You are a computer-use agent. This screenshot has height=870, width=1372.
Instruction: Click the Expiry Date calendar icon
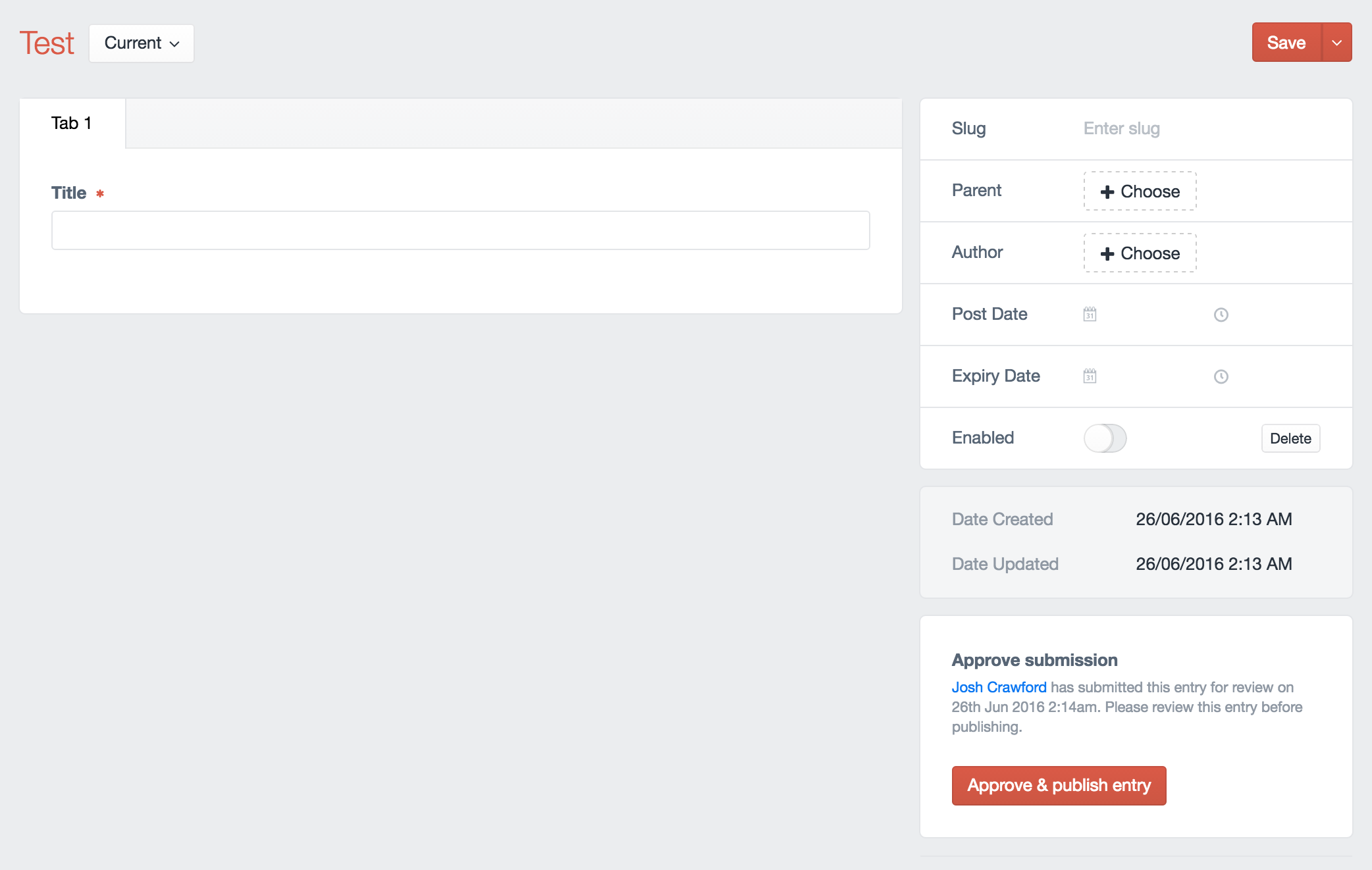coord(1090,376)
